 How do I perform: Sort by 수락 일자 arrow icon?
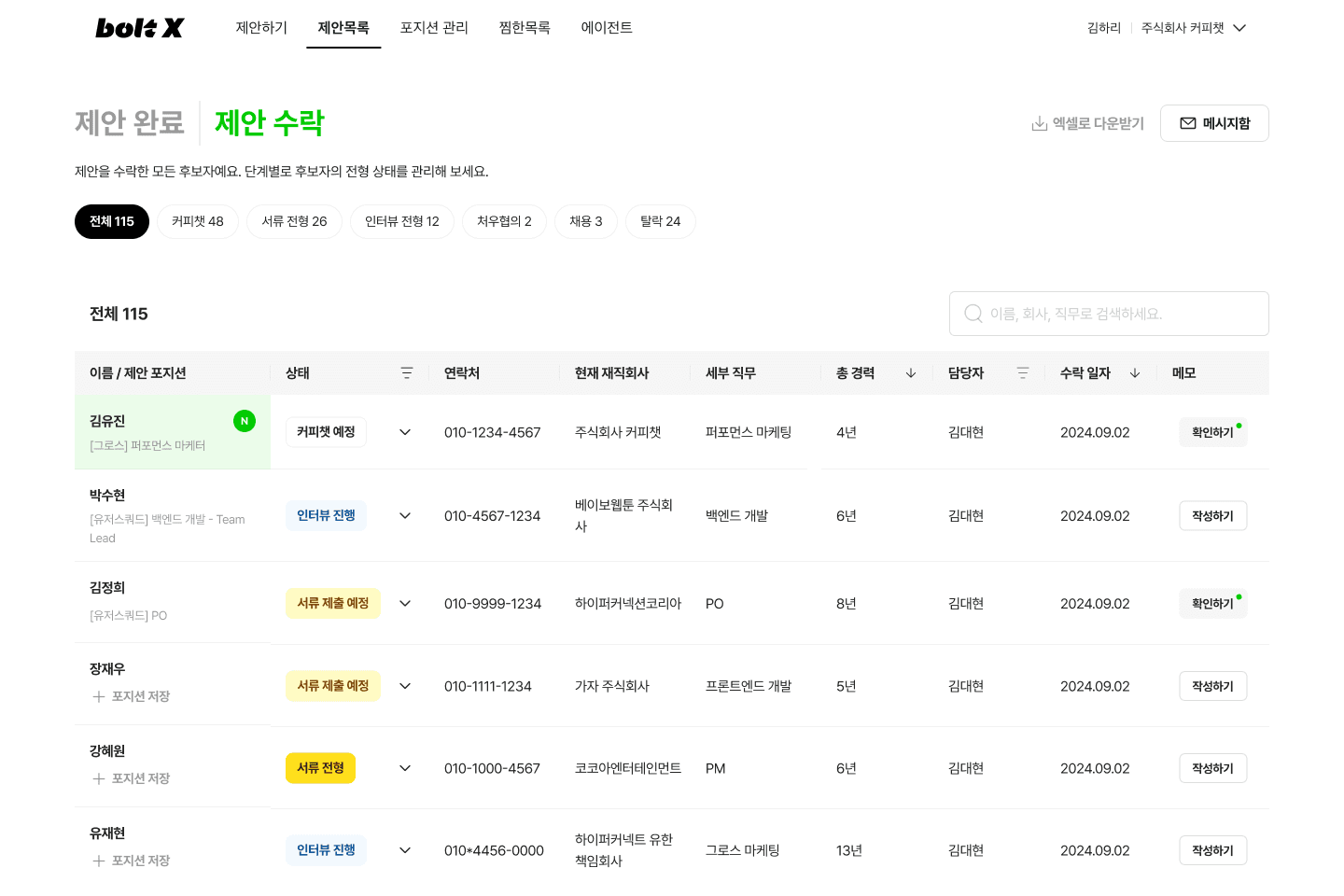[x=1135, y=373]
